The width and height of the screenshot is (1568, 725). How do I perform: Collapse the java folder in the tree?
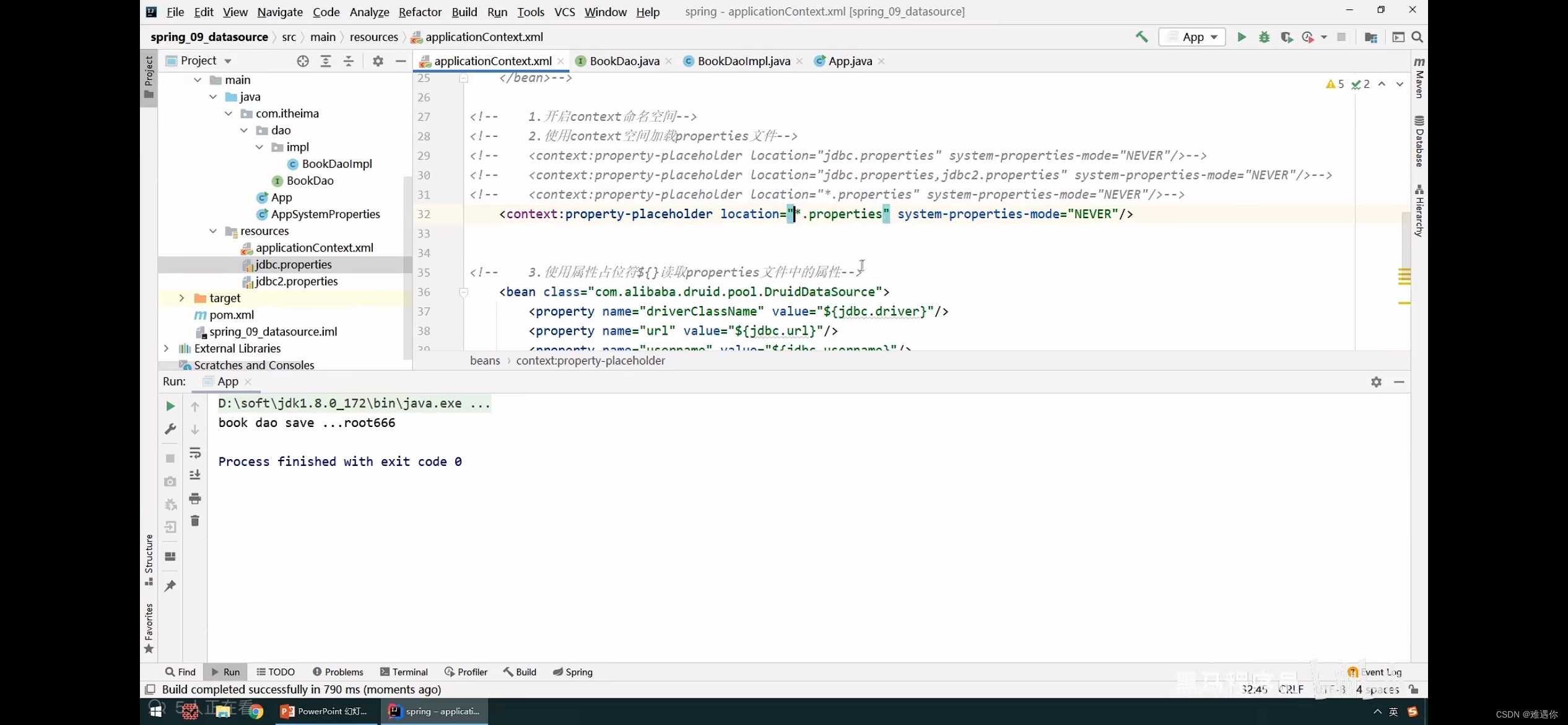[x=213, y=97]
